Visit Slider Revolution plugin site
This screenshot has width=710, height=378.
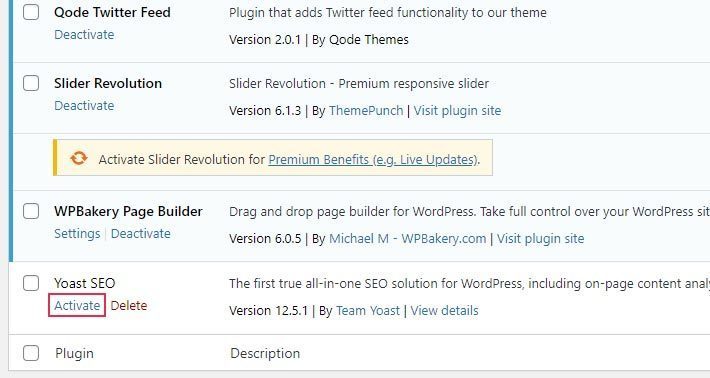coord(457,110)
